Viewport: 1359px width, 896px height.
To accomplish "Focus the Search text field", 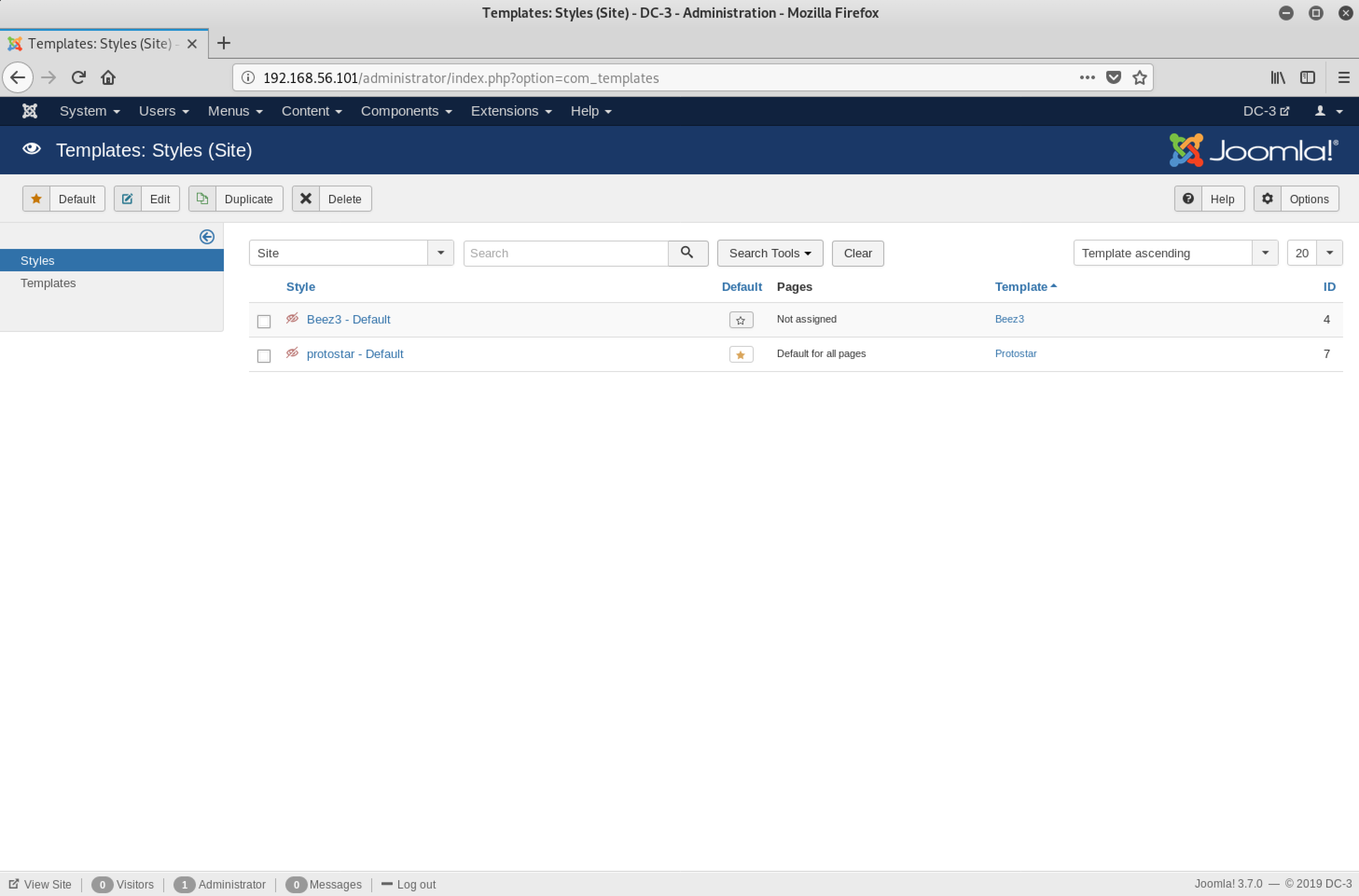I will (x=566, y=253).
